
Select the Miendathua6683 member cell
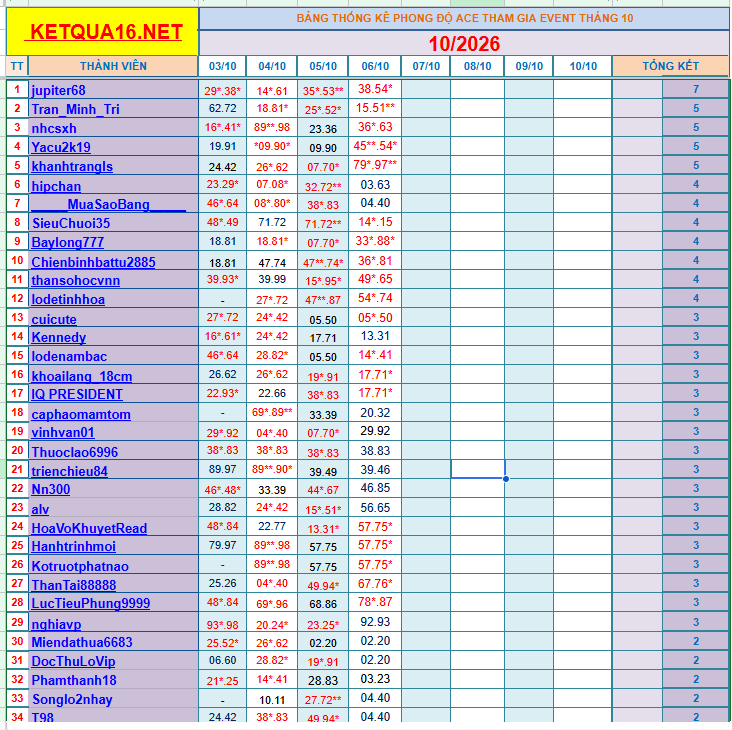pyautogui.click(x=113, y=642)
